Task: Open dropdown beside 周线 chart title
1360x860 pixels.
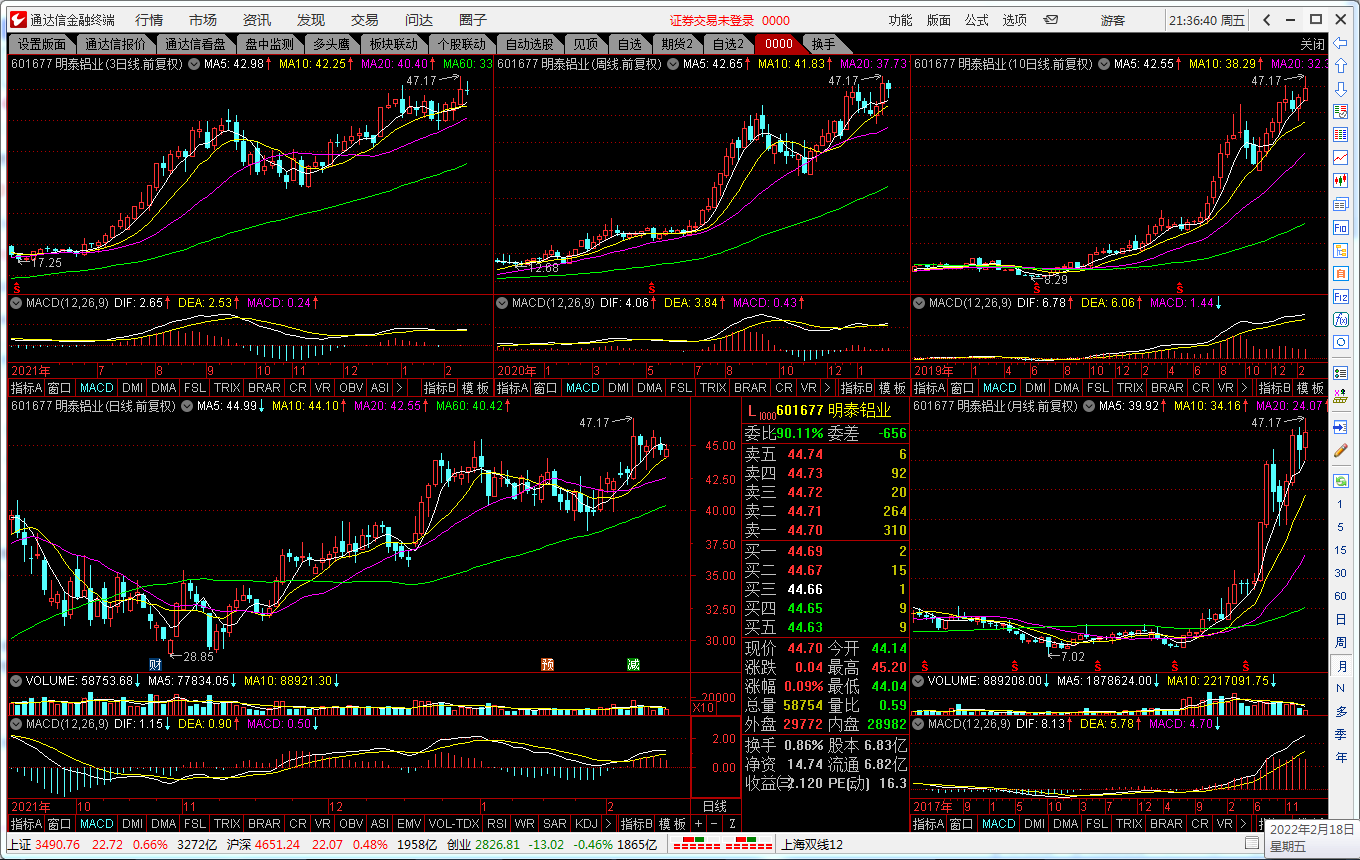Action: pyautogui.click(x=671, y=64)
